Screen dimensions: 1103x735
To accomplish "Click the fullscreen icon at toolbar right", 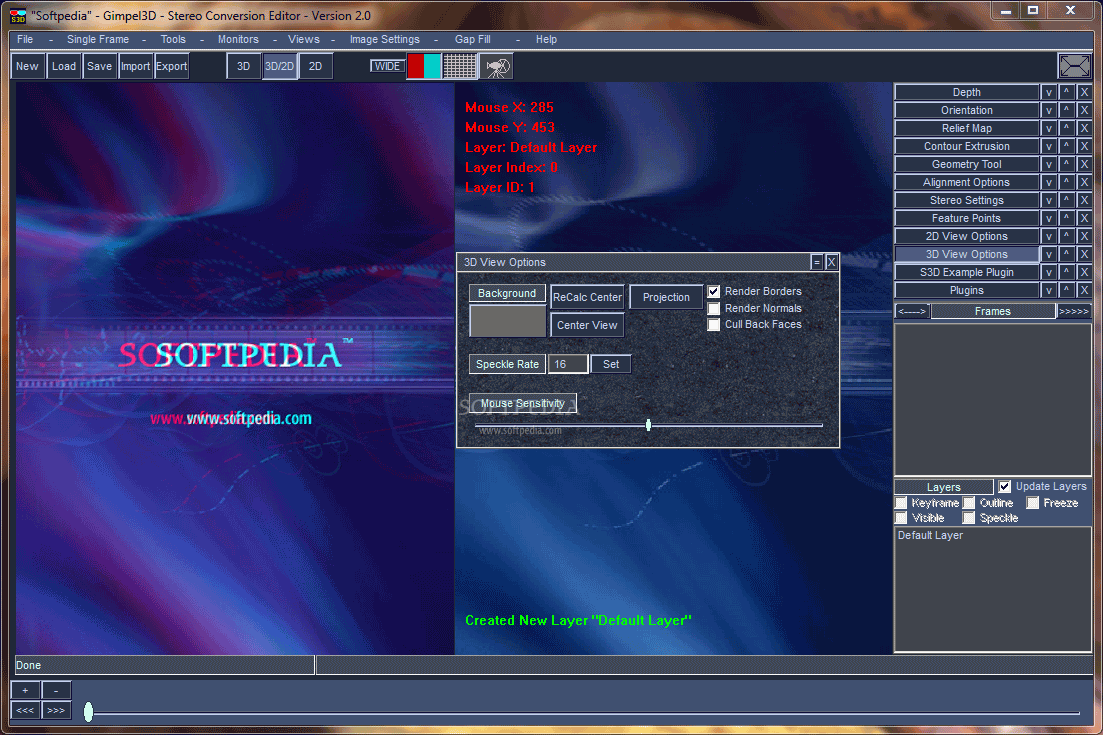I will click(1074, 66).
